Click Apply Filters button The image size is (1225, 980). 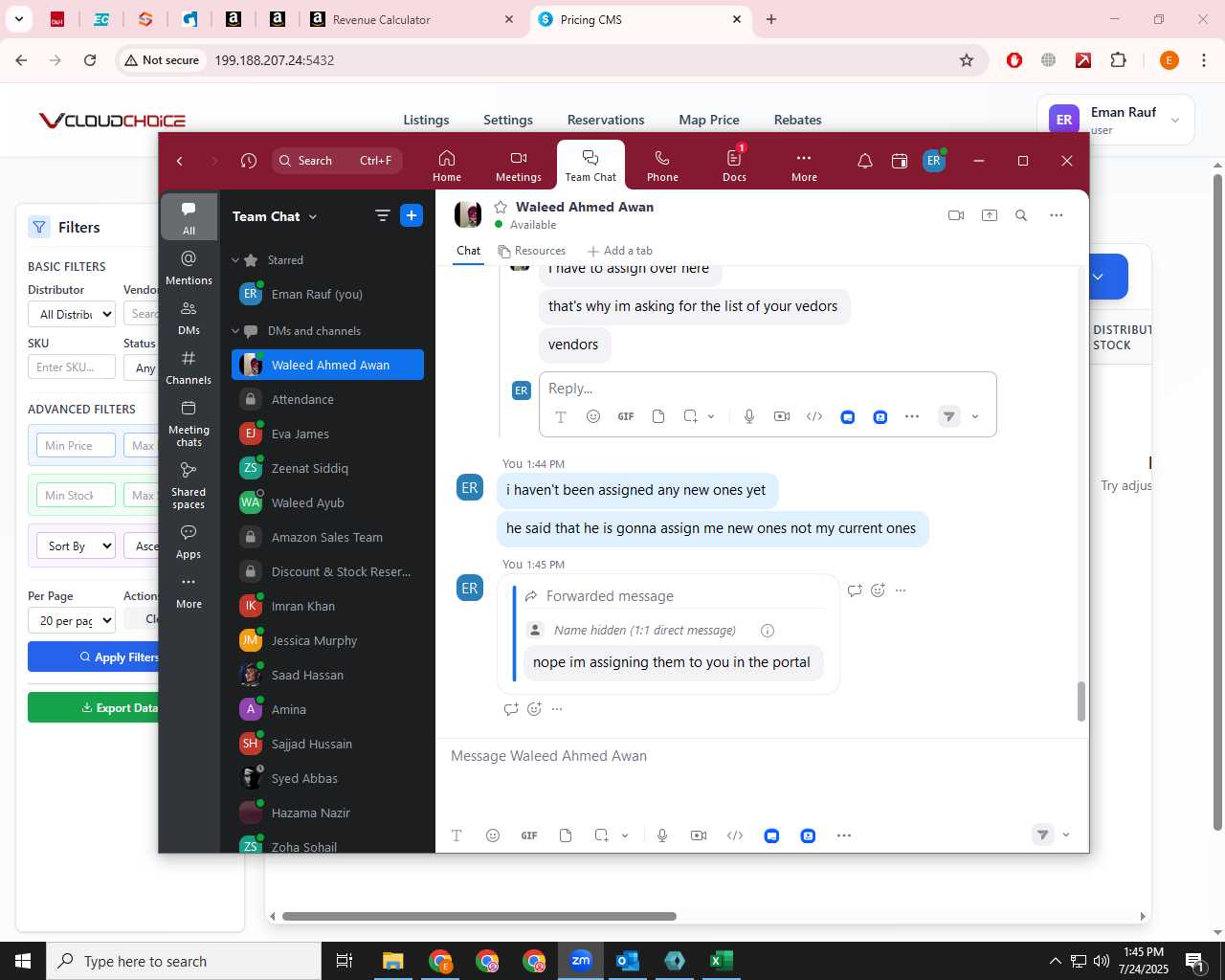pos(94,657)
